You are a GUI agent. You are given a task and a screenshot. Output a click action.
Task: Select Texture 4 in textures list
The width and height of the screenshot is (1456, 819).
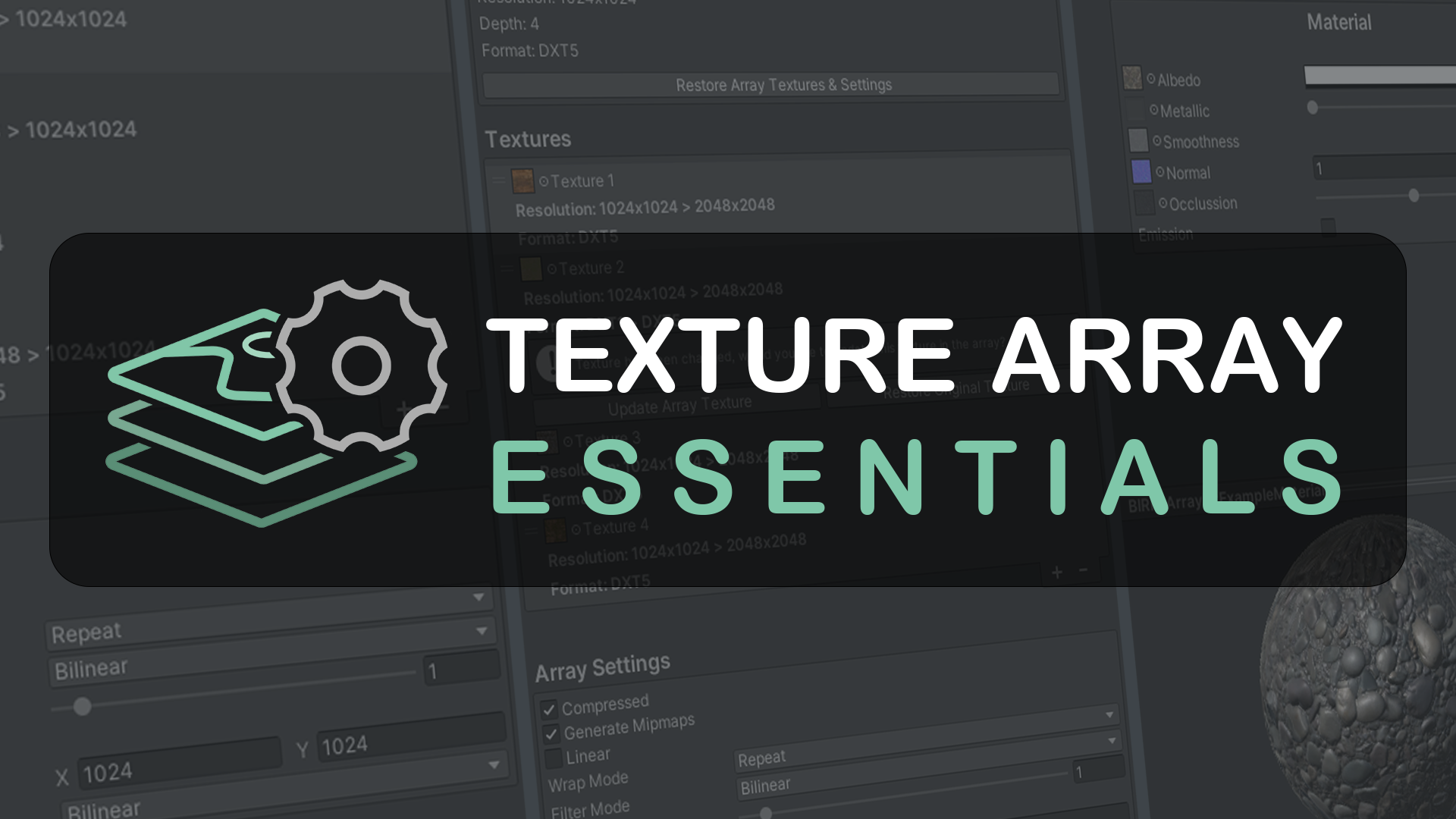pos(608,526)
